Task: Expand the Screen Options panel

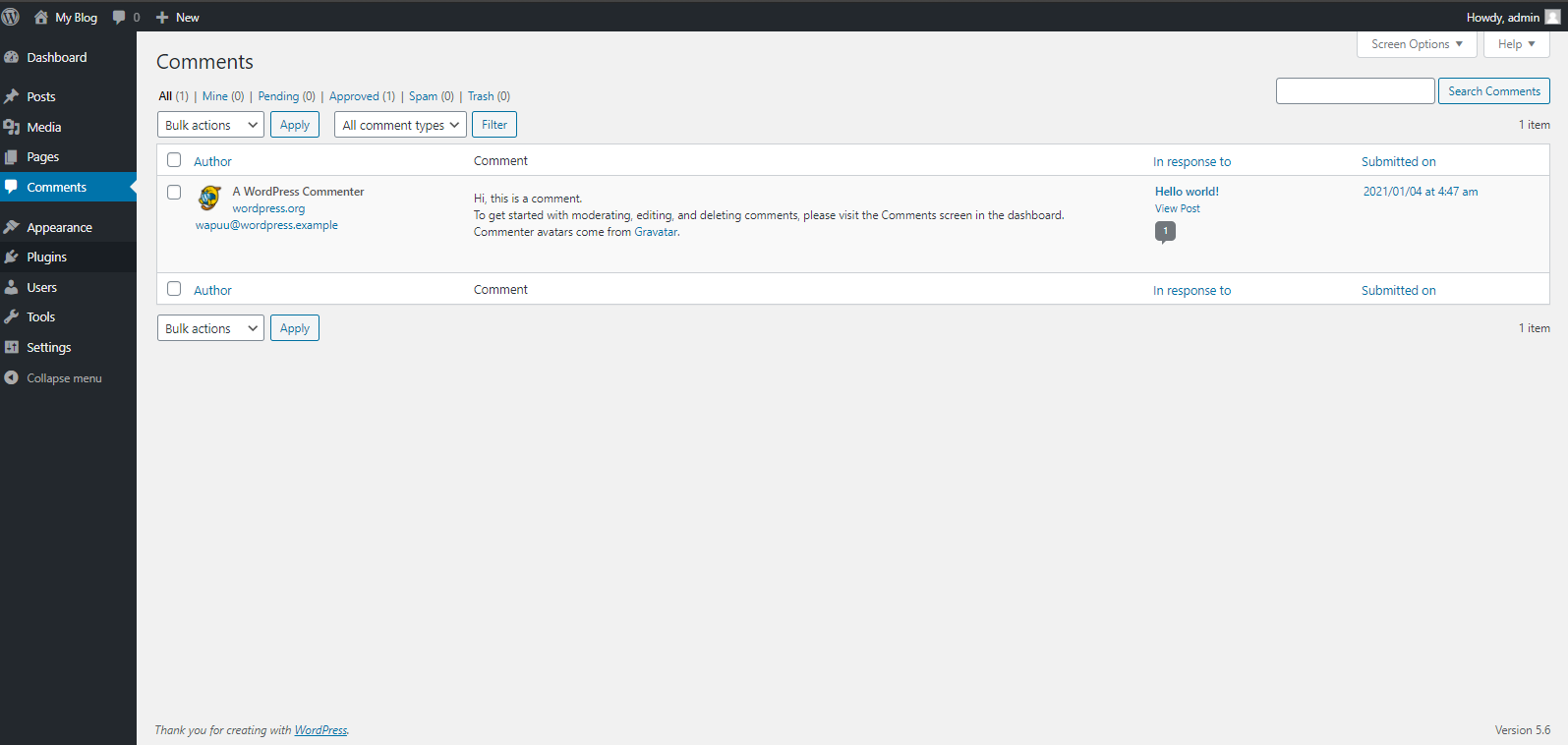Action: pyautogui.click(x=1416, y=44)
